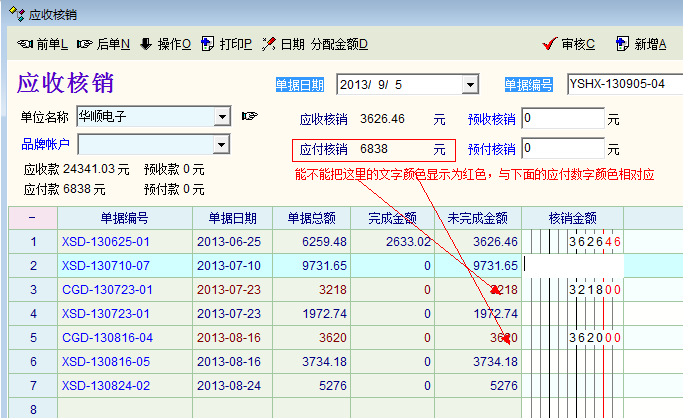Open the 单据日期 date dropdown arrow
Image resolution: width=683 pixels, height=418 pixels.
[469, 84]
